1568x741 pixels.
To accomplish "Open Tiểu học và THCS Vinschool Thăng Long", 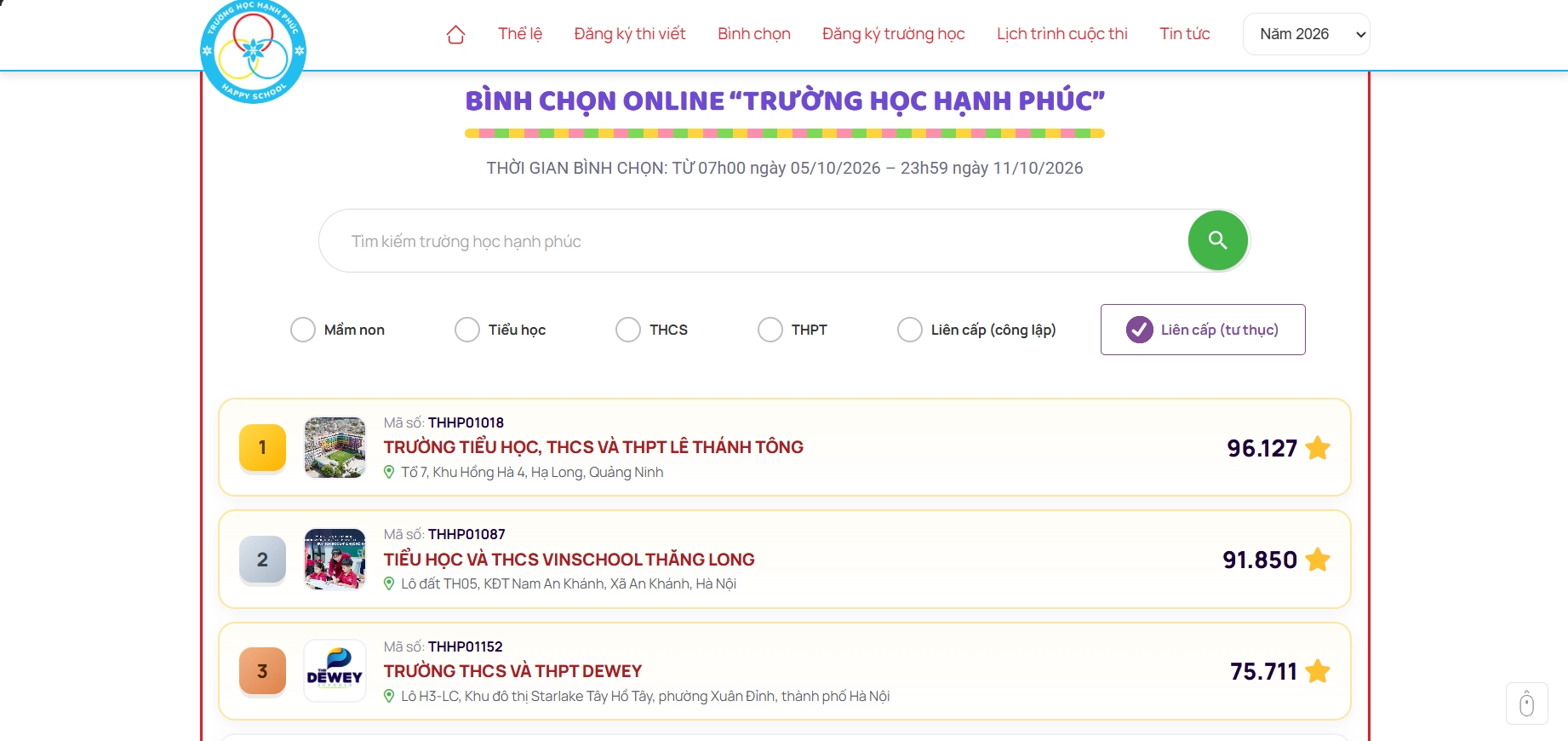I will 569,560.
